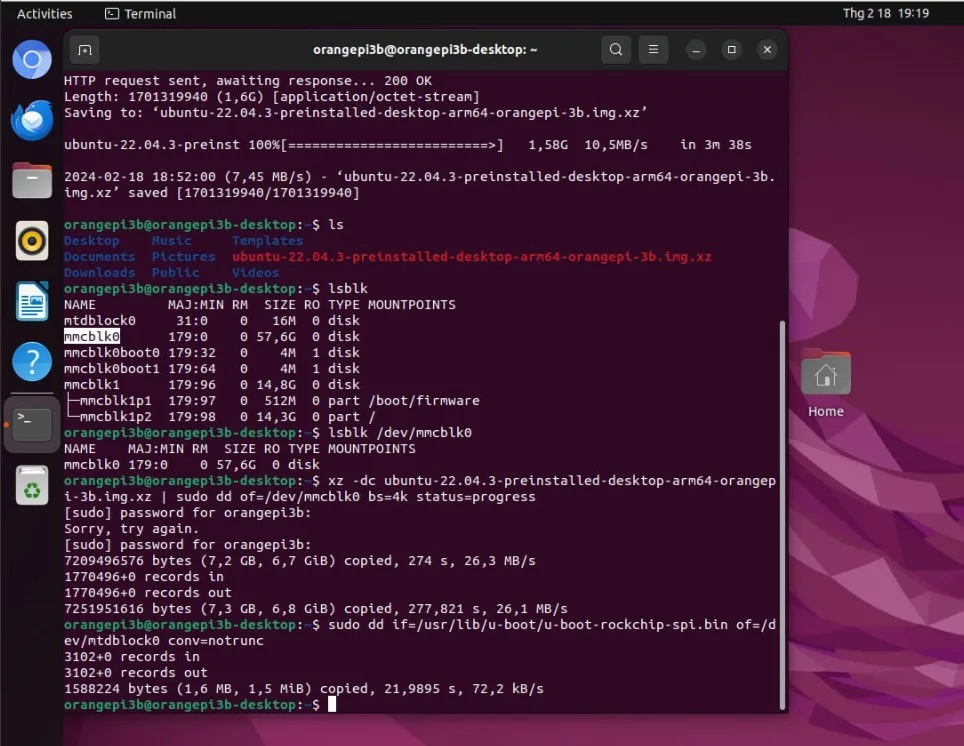
Task: Click the terminal vertical scrollbar
Action: coord(782,514)
